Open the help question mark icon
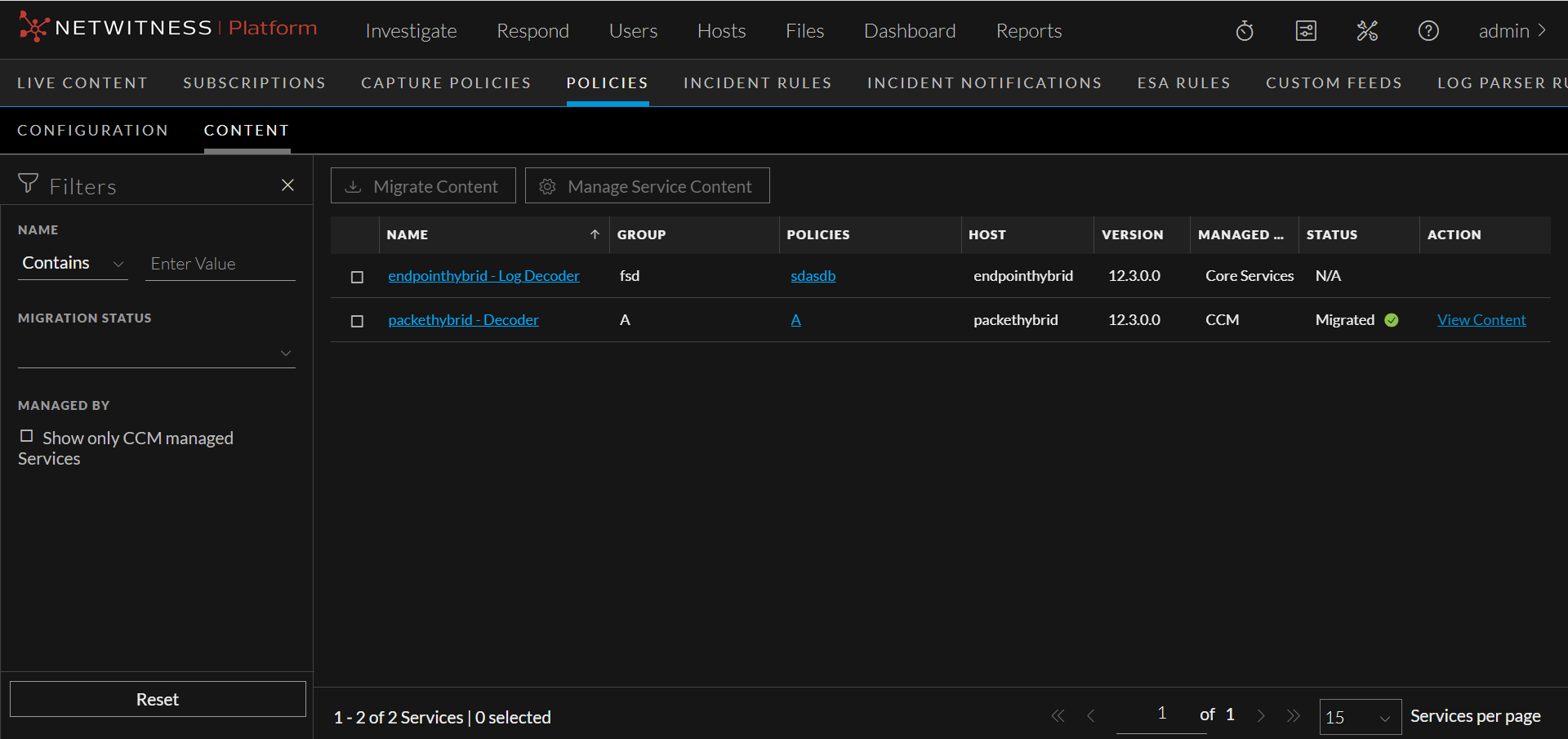 point(1428,31)
